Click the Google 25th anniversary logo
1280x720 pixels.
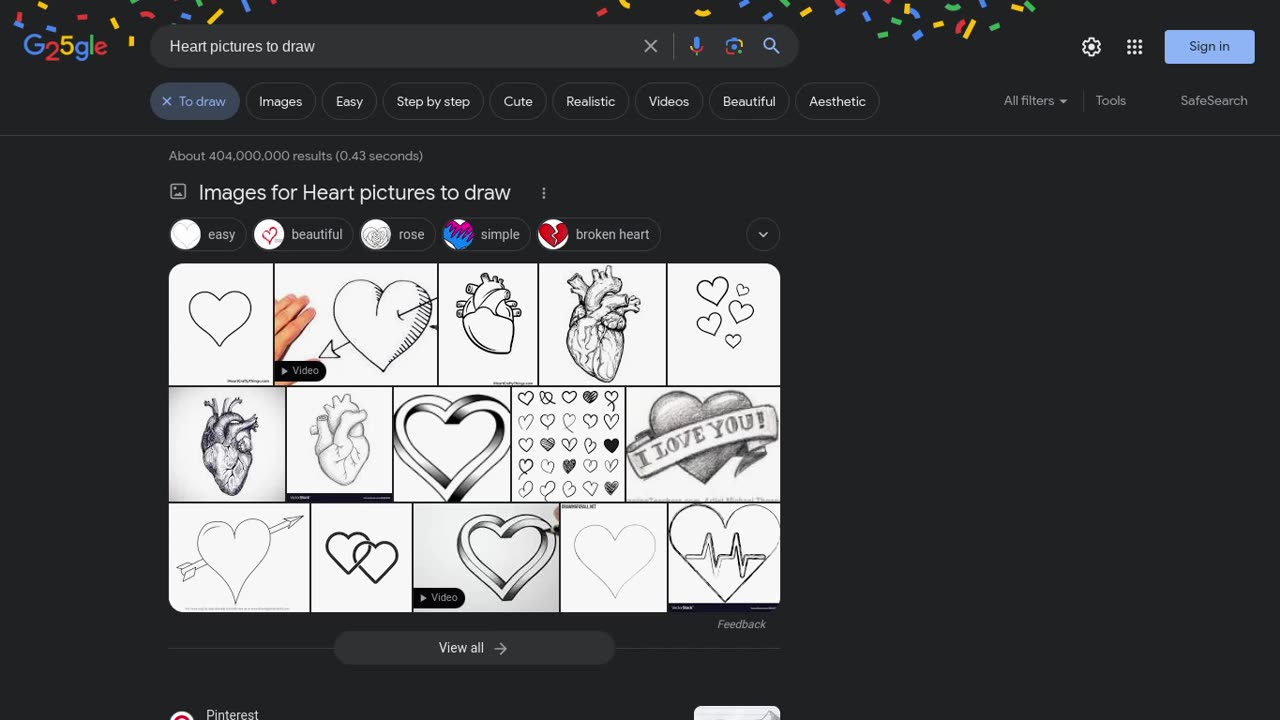pyautogui.click(x=66, y=46)
